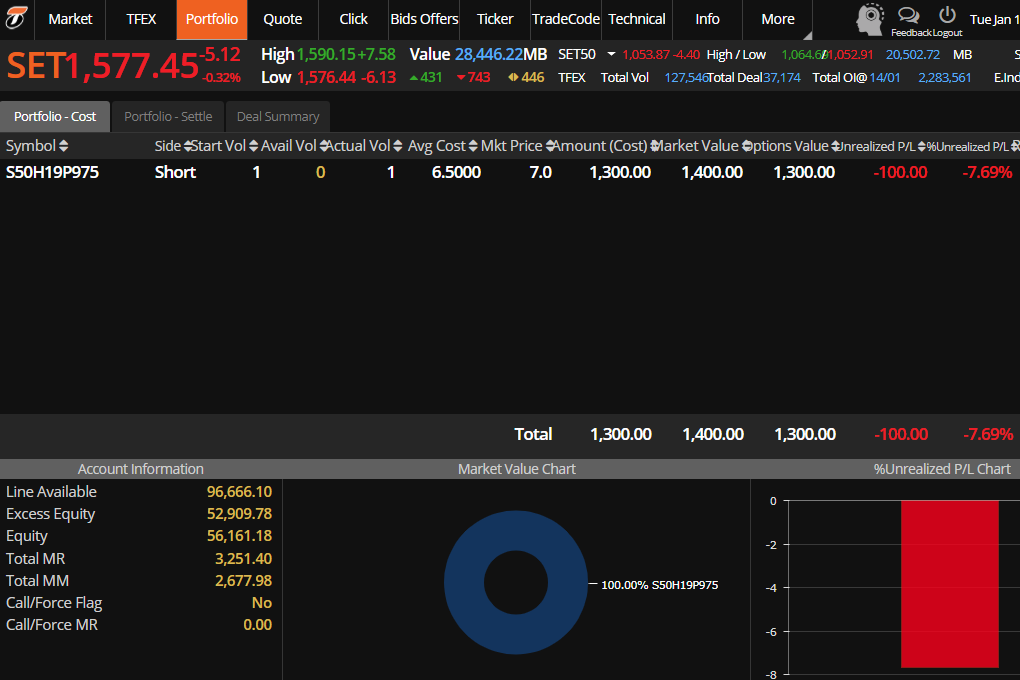Sort by Options Value column arrows

[835, 146]
